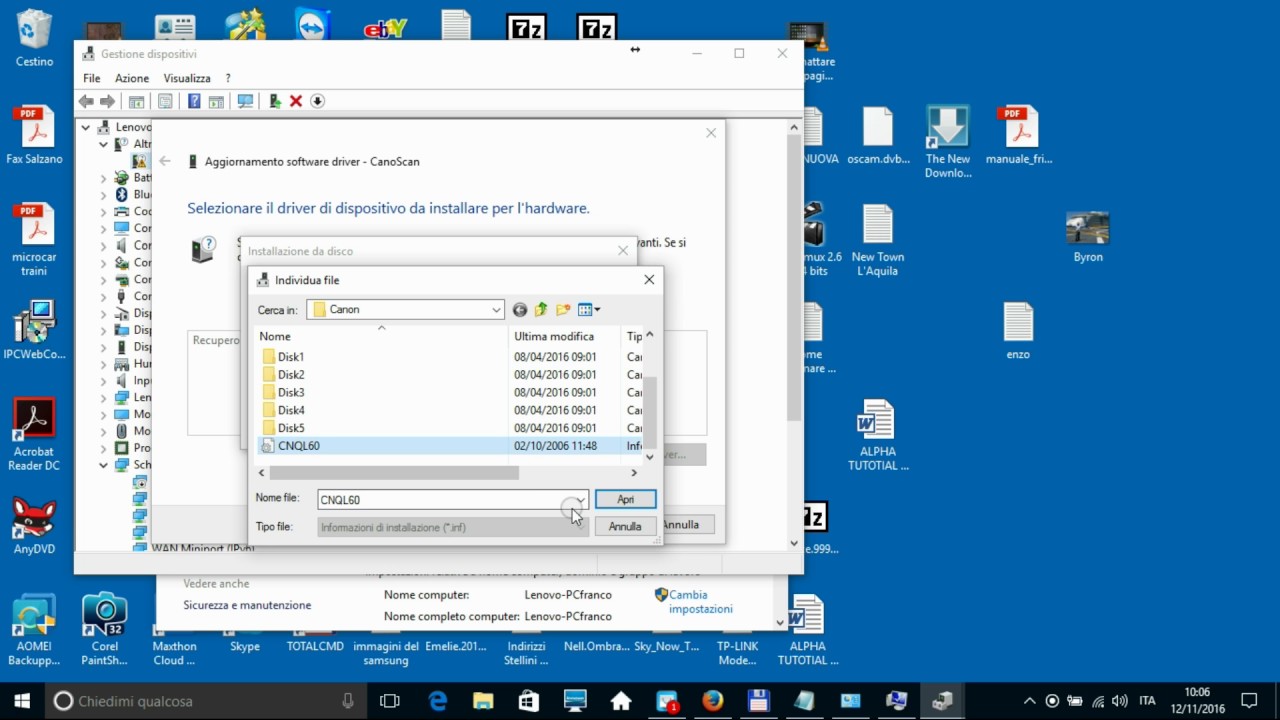Open Microsoft Edge from the taskbar
The width and height of the screenshot is (1280, 720).
(x=438, y=701)
